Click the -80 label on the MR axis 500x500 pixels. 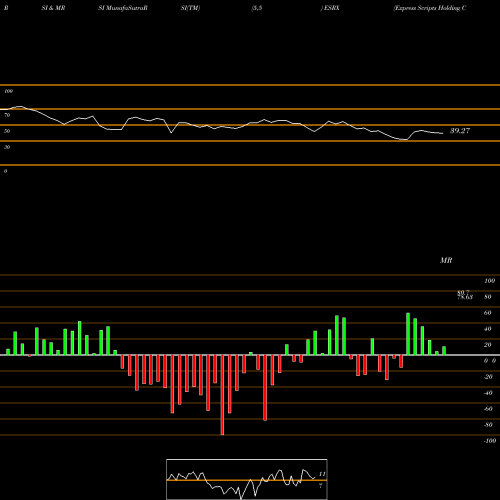tap(488, 425)
